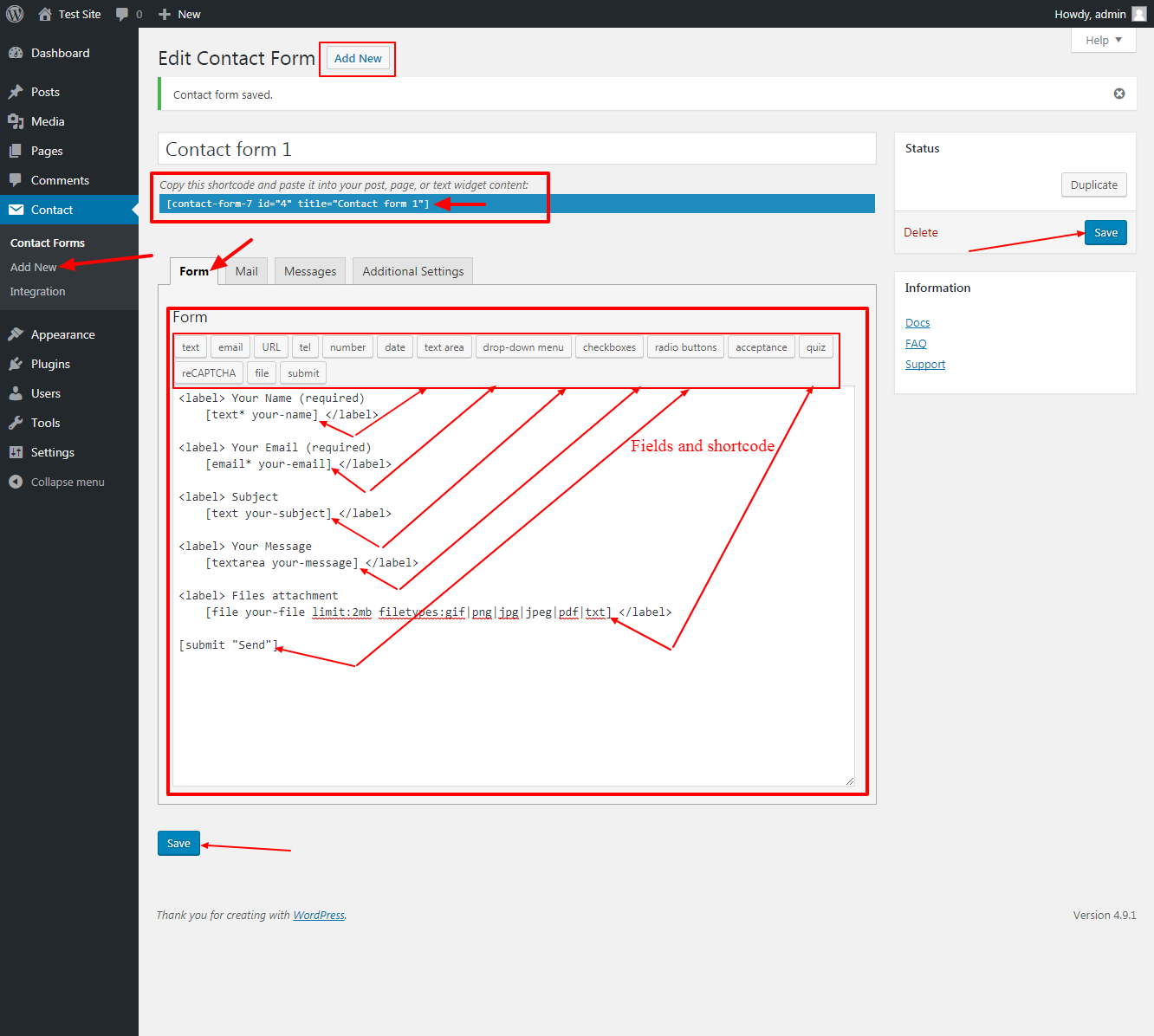Grab the textarea resize handle
1154x1036 pixels.
pos(850,781)
